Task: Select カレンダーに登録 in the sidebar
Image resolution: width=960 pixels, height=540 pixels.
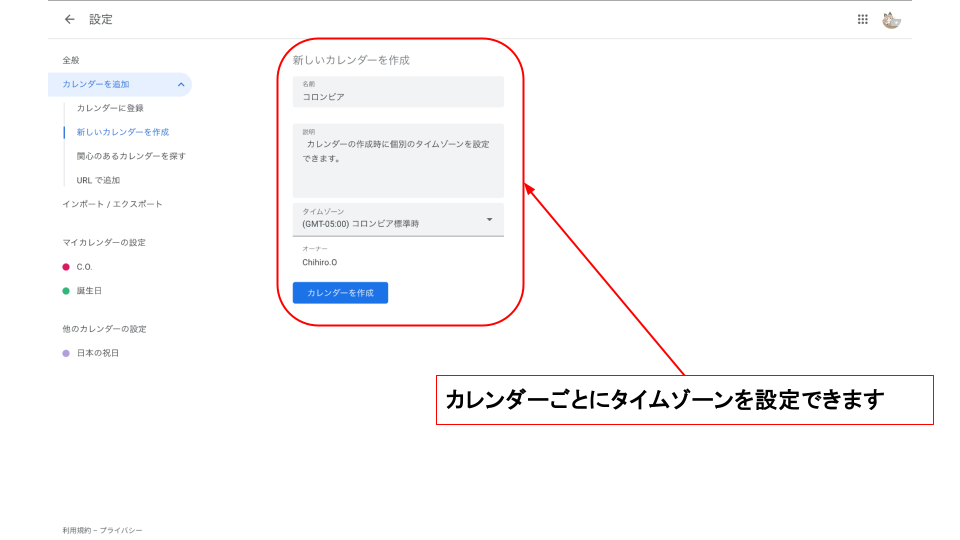Action: pyautogui.click(x=110, y=108)
